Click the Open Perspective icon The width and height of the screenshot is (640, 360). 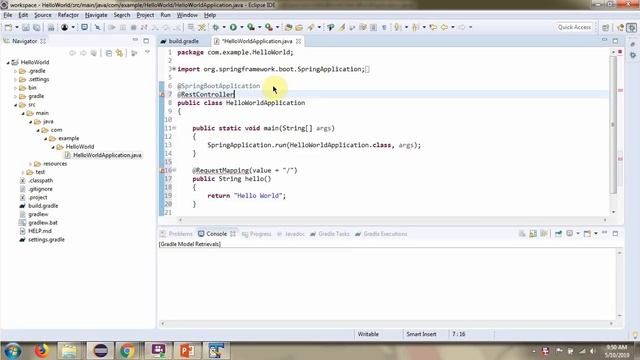pos(606,27)
